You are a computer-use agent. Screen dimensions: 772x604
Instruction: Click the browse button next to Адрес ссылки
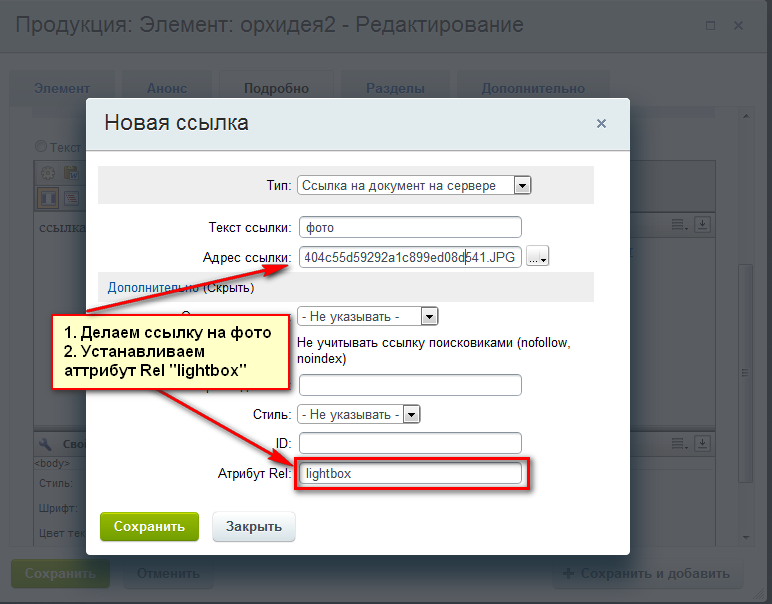(x=538, y=258)
